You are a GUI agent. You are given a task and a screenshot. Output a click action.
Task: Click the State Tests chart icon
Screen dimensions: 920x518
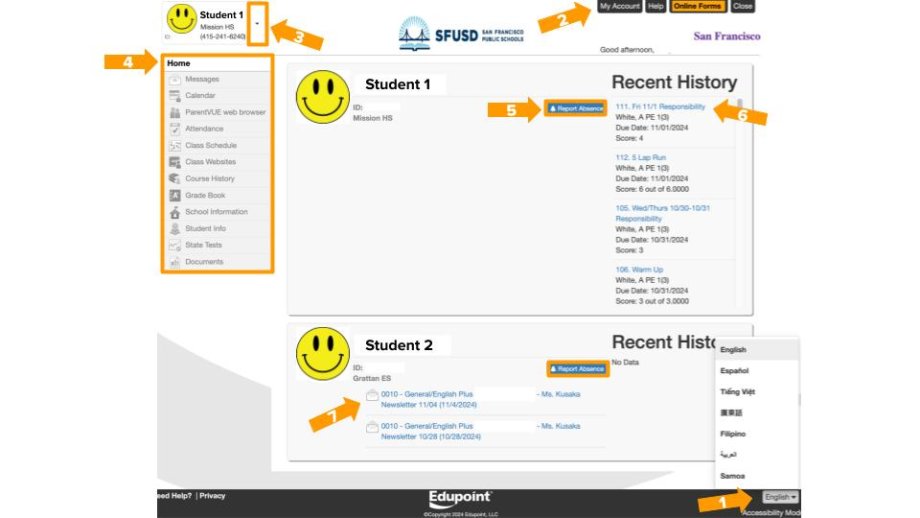[174, 245]
